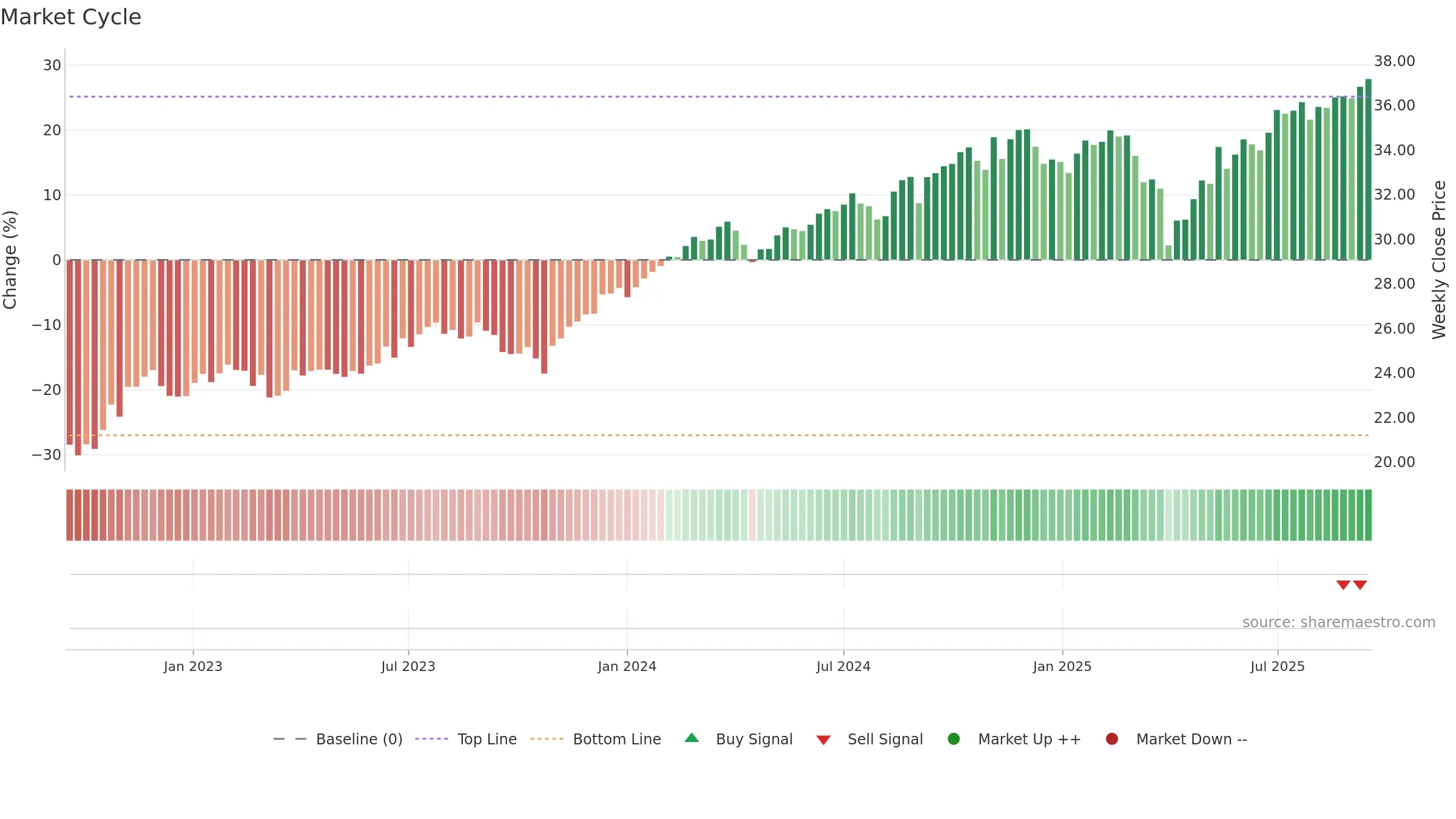Click the 10 percent change axis label

(52, 195)
